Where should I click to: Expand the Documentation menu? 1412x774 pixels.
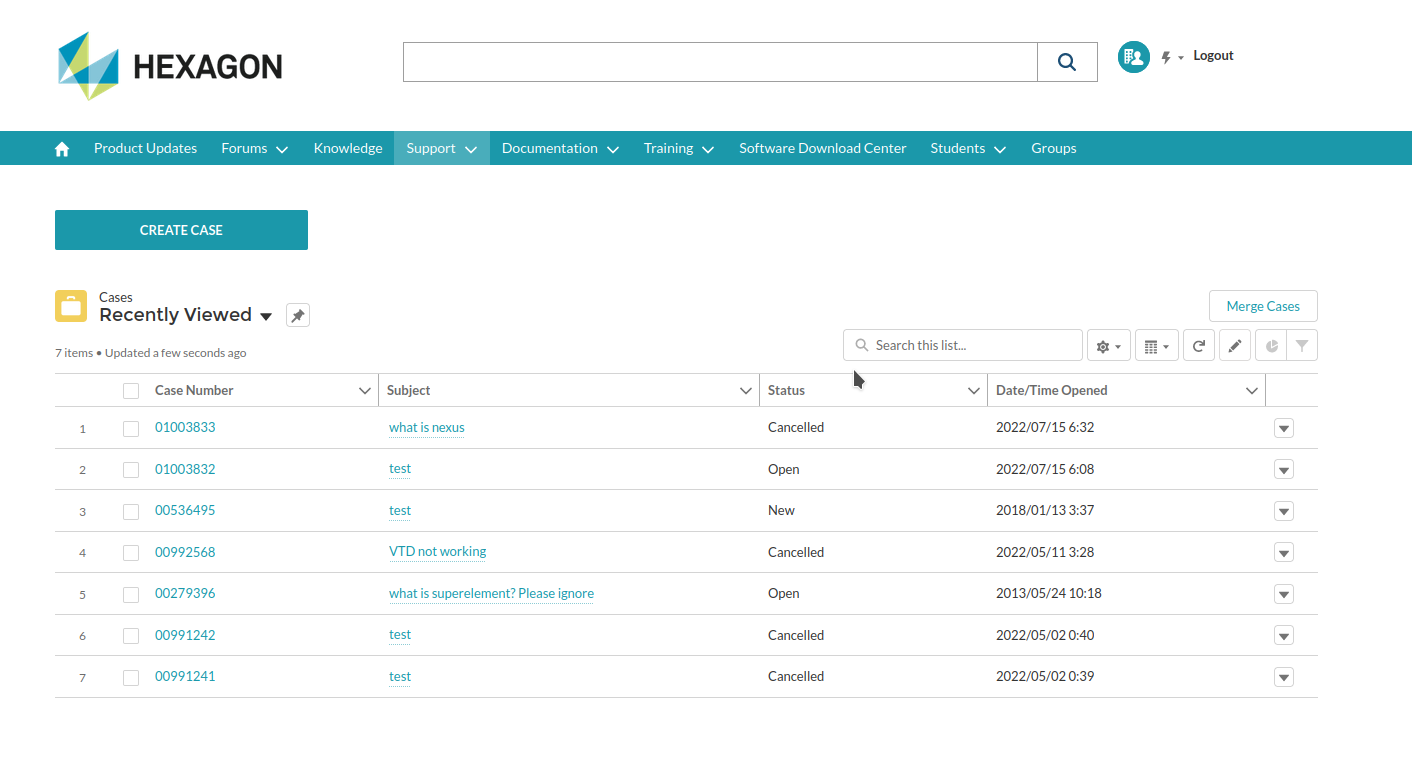tap(561, 148)
